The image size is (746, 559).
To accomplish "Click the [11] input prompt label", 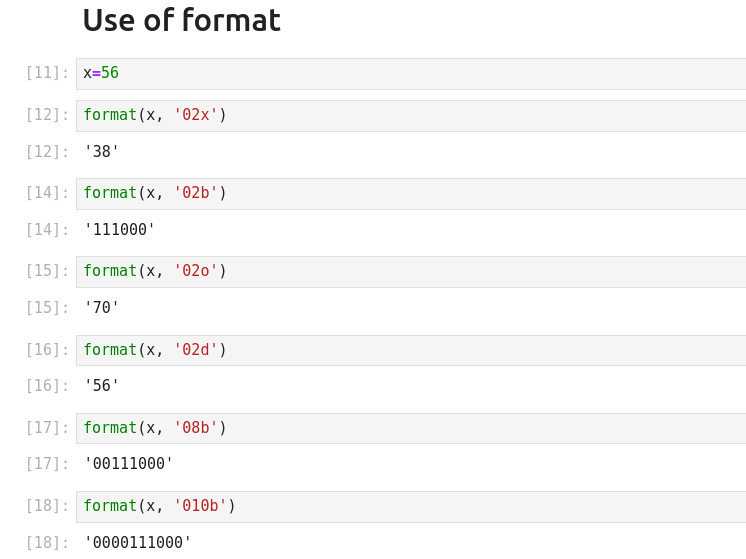I will pyautogui.click(x=47, y=73).
